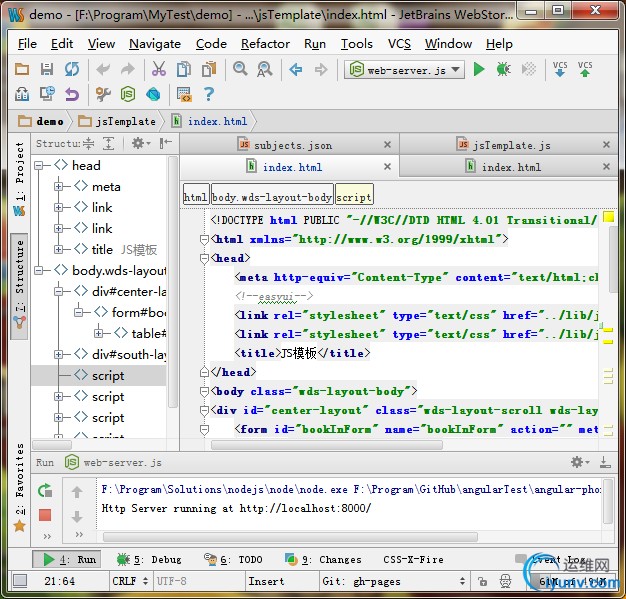Collapse the body.wds-layout node in the Structure tree
This screenshot has width=626, height=599.
39,271
